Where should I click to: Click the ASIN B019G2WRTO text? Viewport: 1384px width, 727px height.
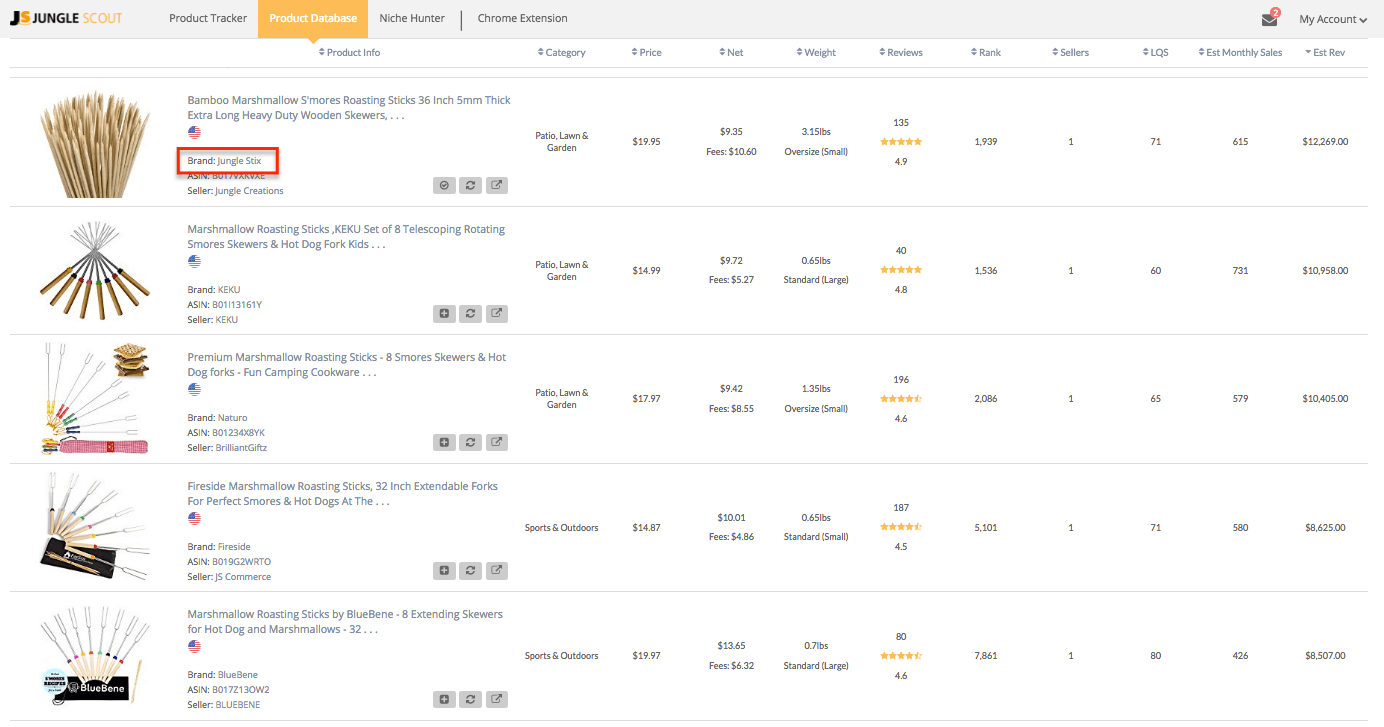tap(241, 562)
